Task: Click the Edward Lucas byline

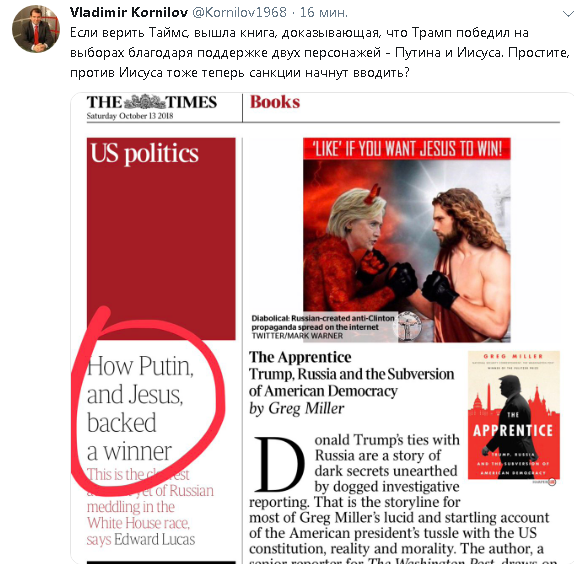Action: pyautogui.click(x=154, y=539)
